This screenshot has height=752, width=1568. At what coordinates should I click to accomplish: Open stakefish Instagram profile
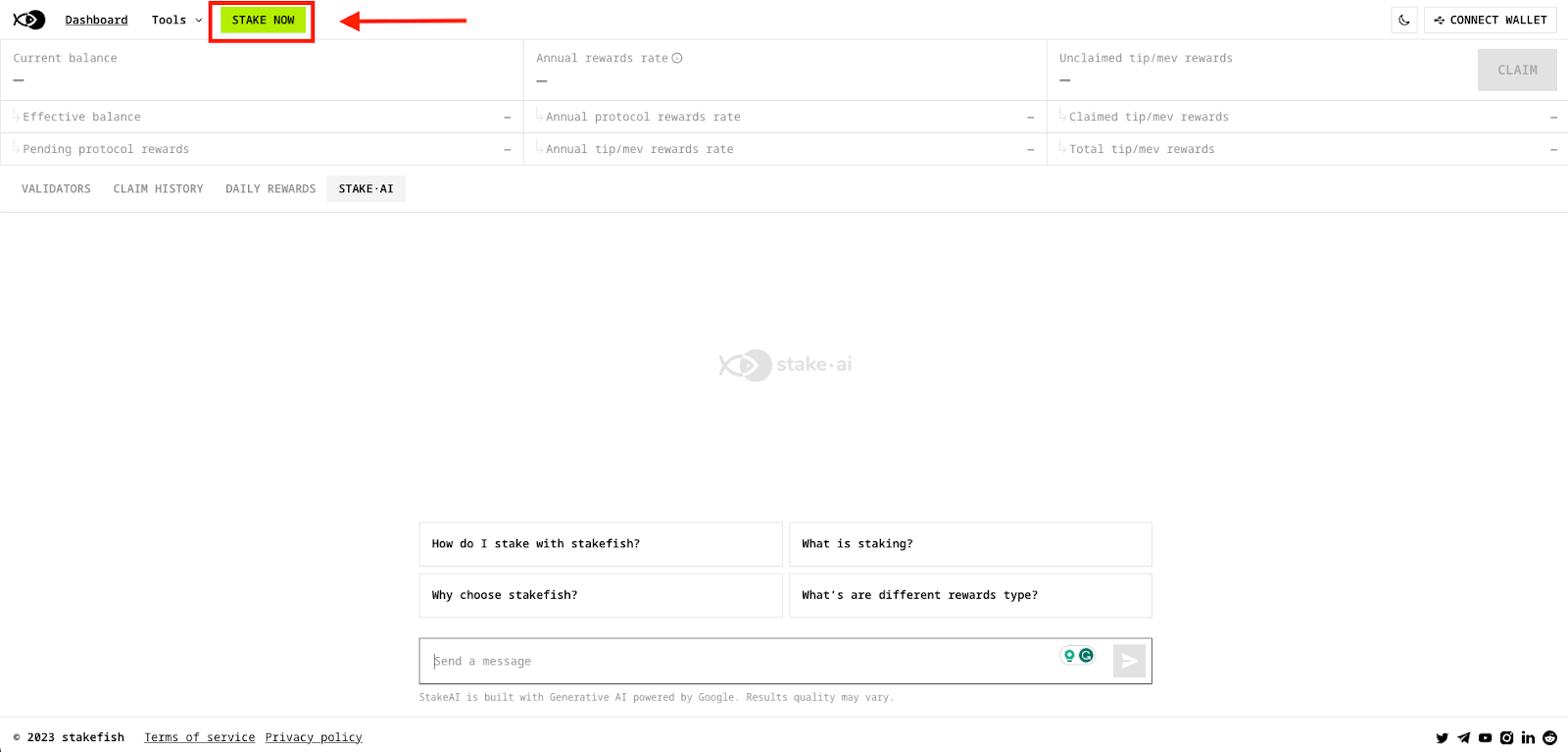coord(1506,738)
